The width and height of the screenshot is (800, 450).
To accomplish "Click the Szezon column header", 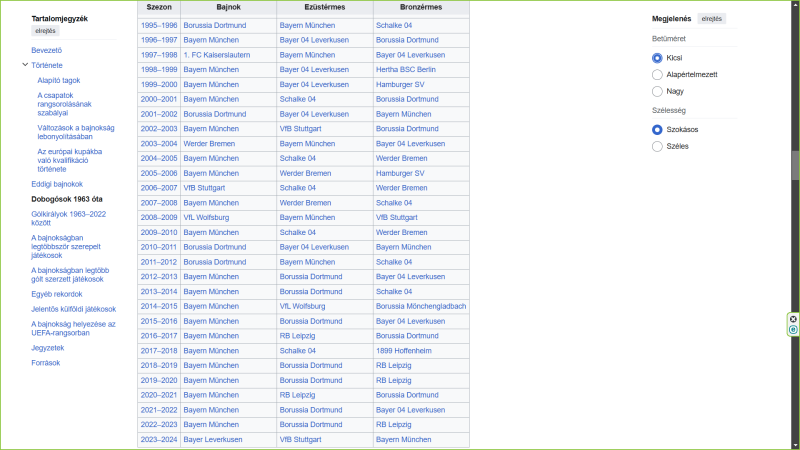I will pyautogui.click(x=159, y=8).
